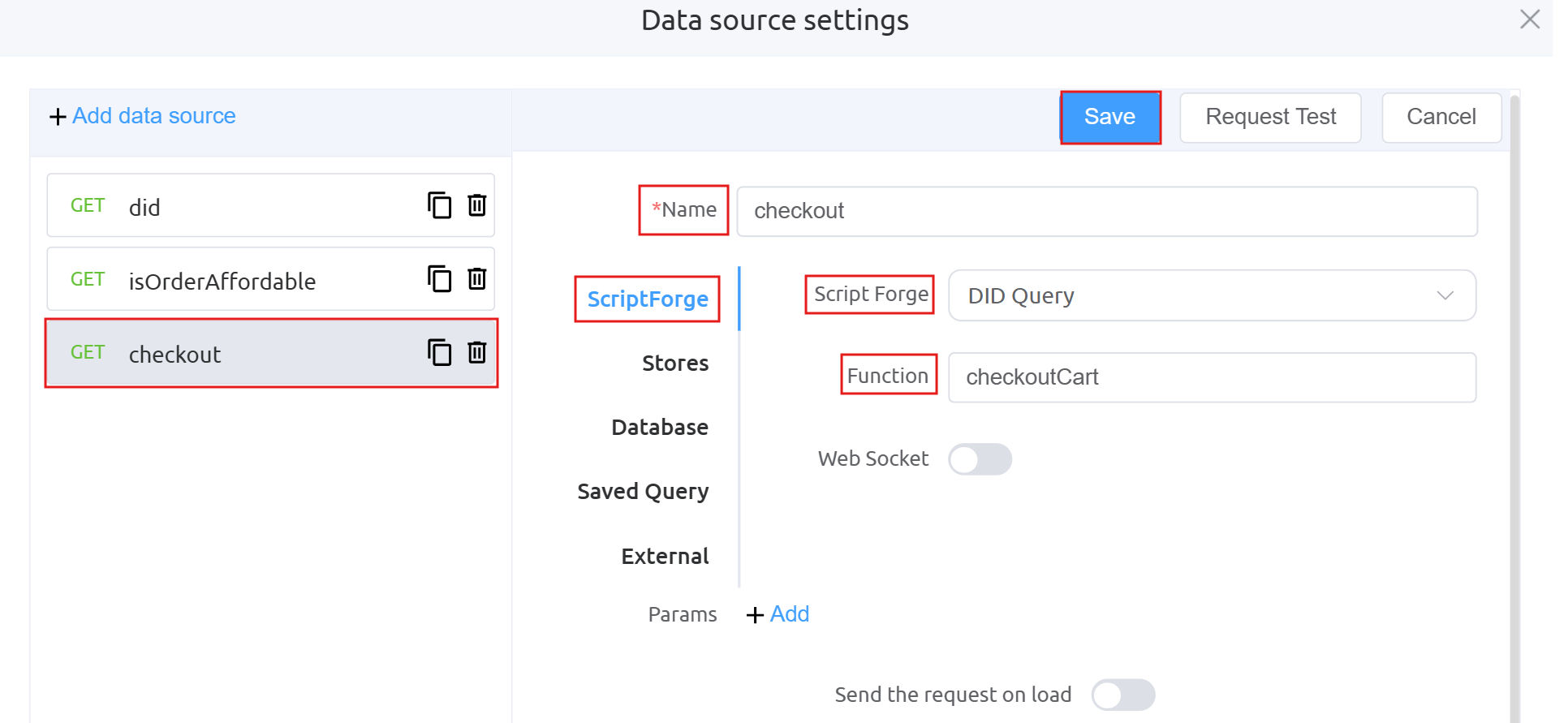Select the Stores tab

(x=674, y=364)
